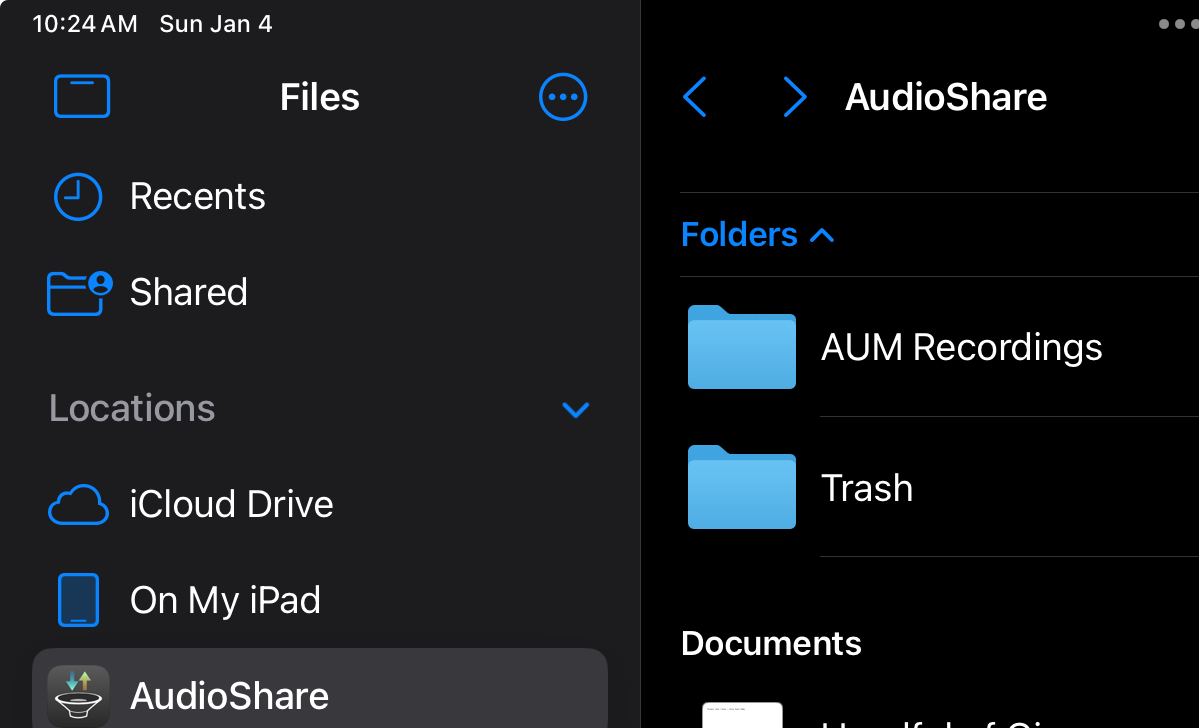Go back with the left chevron
1199x728 pixels.
[694, 97]
